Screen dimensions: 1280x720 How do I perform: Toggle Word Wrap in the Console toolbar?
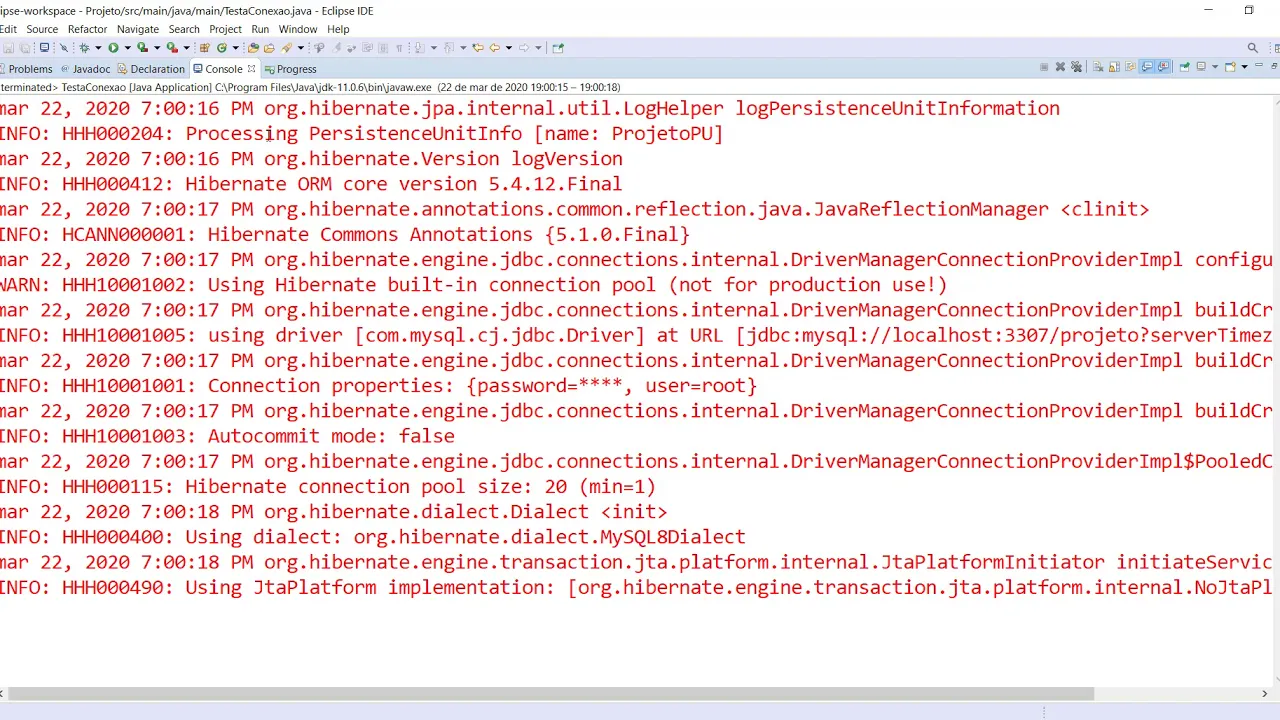click(1130, 67)
